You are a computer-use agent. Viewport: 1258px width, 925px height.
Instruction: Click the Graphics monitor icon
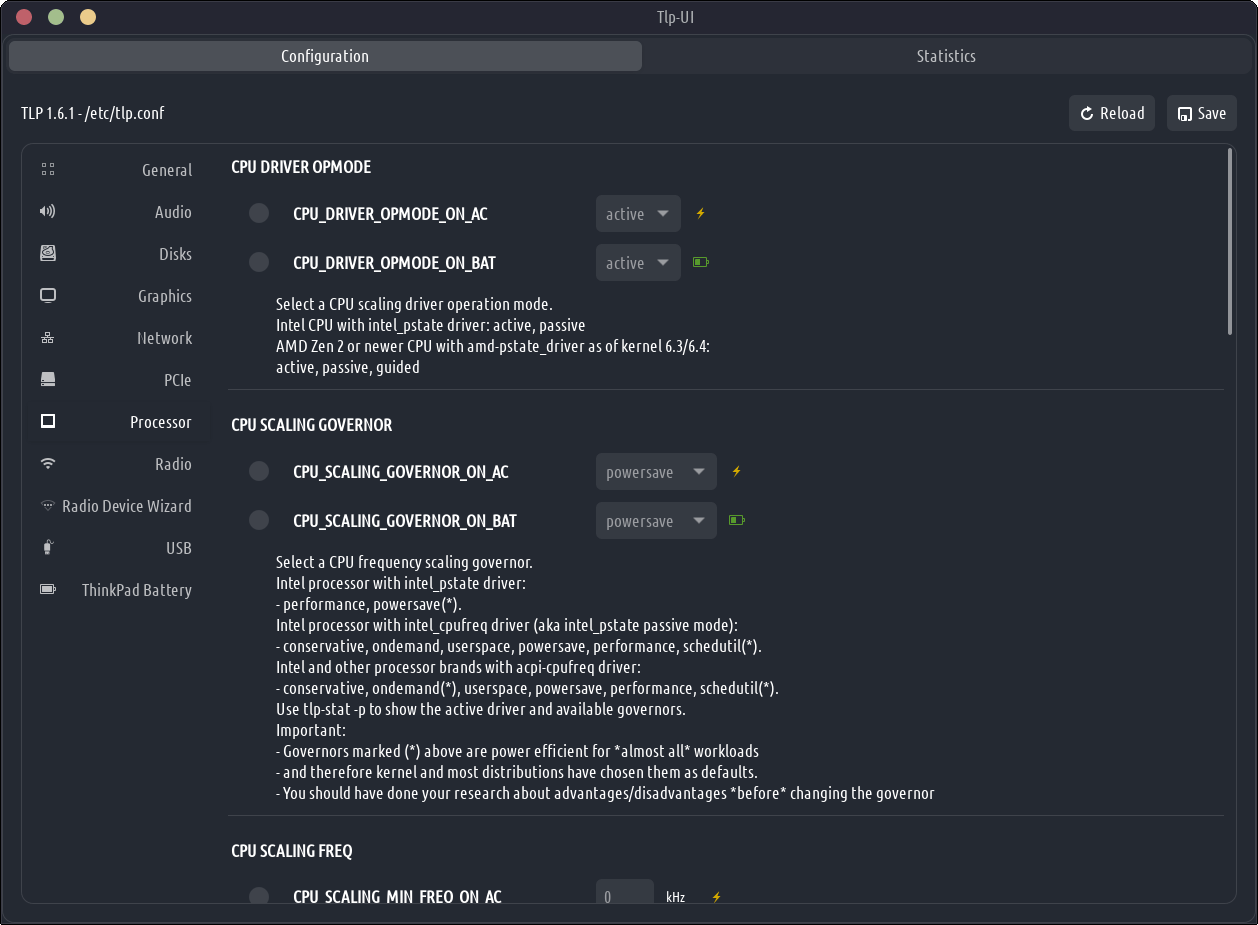[48, 296]
